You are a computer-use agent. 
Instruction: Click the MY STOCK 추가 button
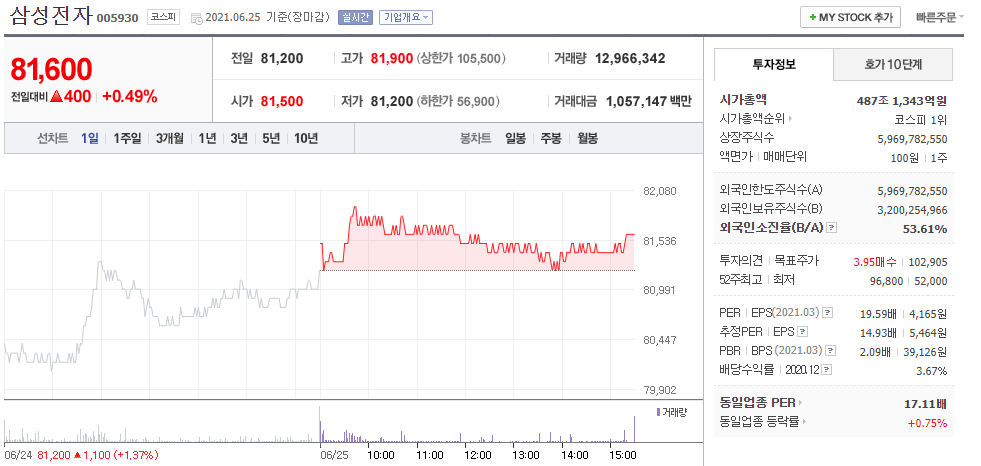tap(850, 18)
